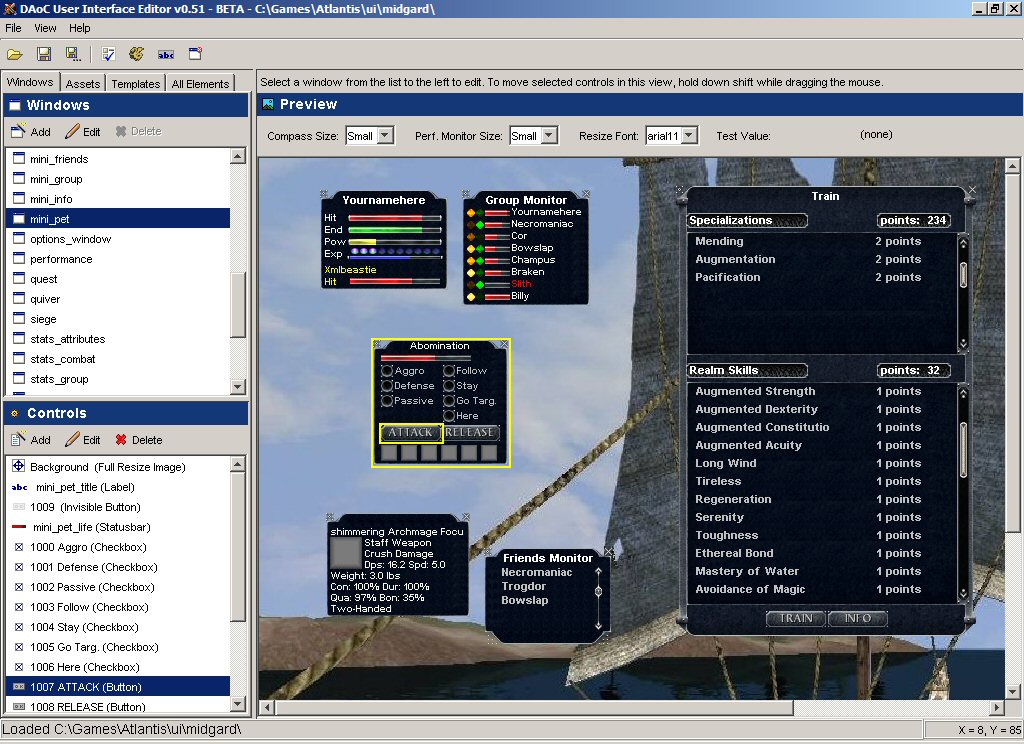
Task: Select mini_pet_life (Statusbar) in Controls list
Action: 118,527
